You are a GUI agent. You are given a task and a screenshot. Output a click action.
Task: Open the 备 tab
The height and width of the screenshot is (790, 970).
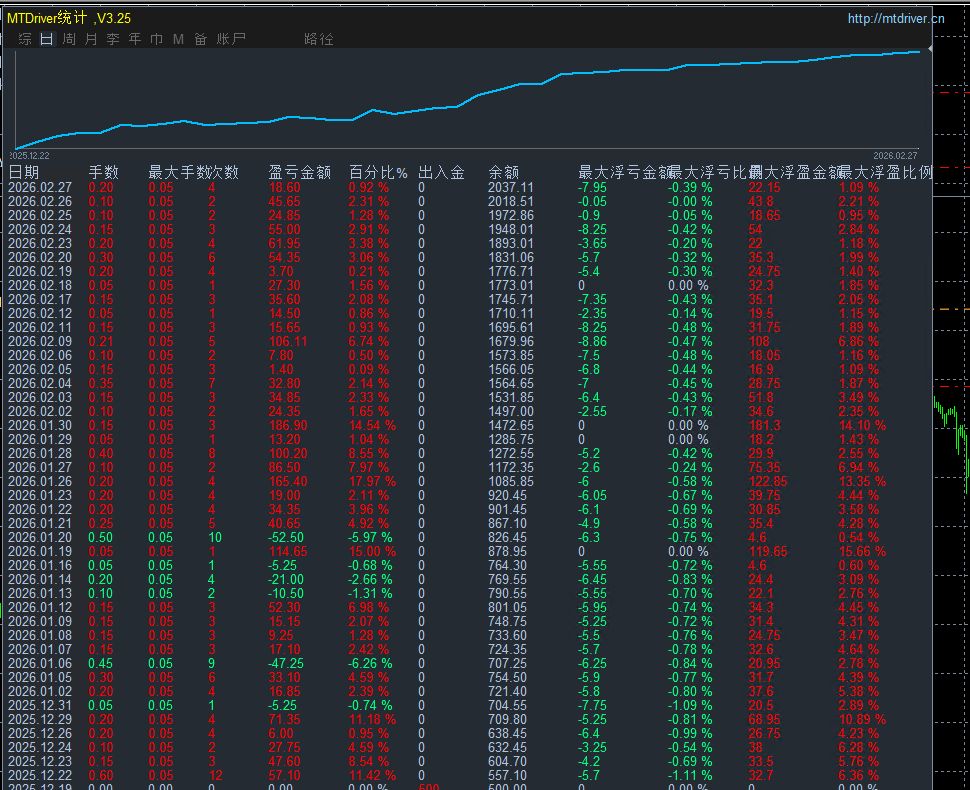pos(200,39)
